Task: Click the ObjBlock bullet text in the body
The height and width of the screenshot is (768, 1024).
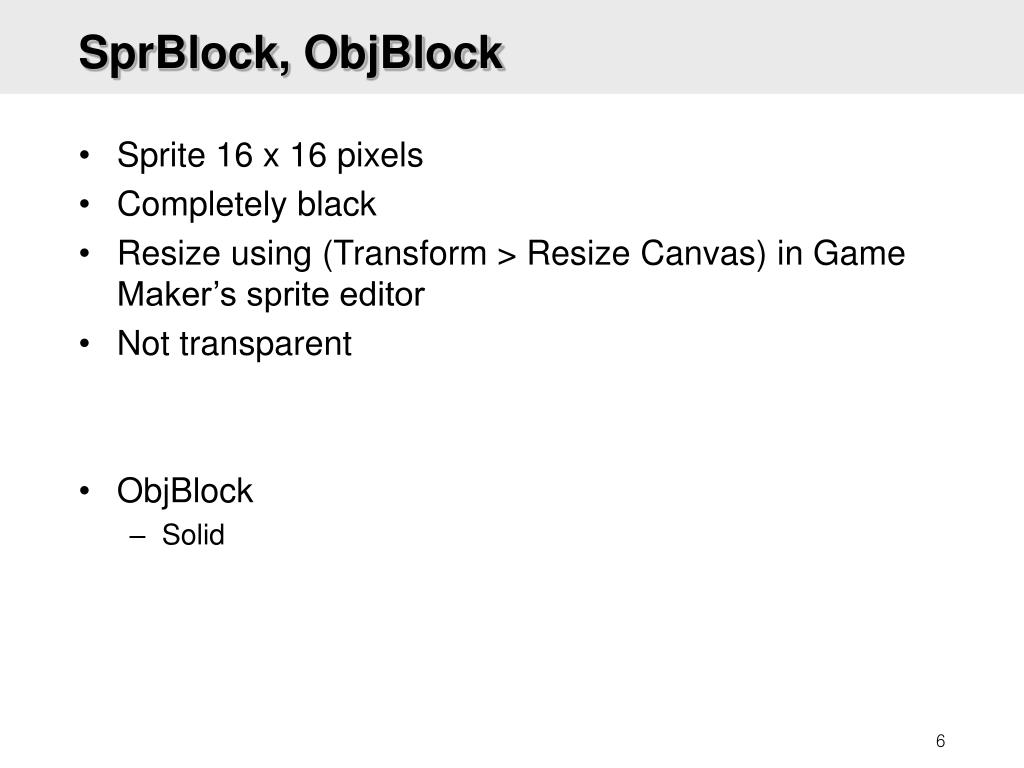Action: tap(185, 491)
